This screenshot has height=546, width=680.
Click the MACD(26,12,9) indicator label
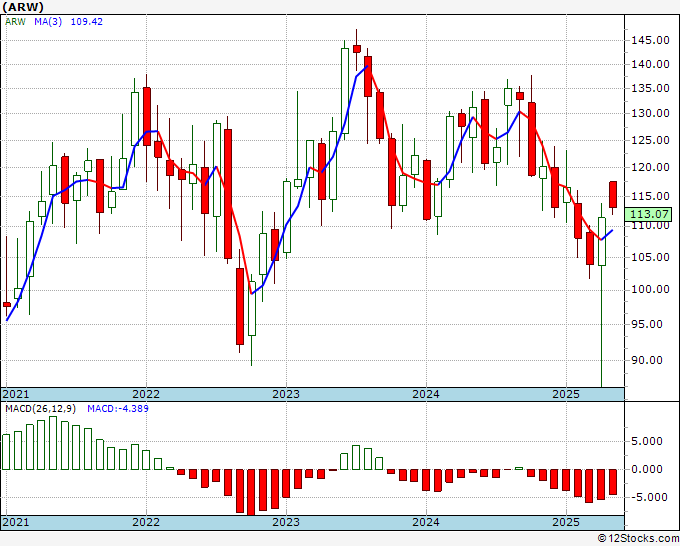[x=40, y=409]
